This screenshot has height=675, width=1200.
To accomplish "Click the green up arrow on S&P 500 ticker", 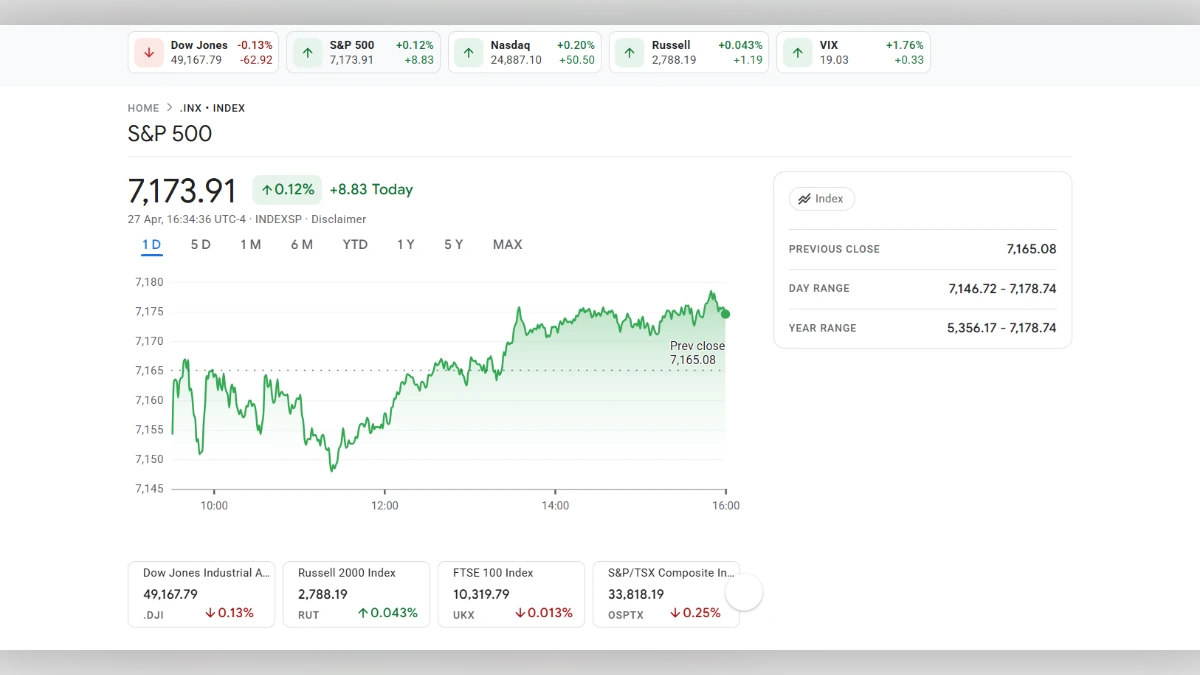I will point(307,52).
